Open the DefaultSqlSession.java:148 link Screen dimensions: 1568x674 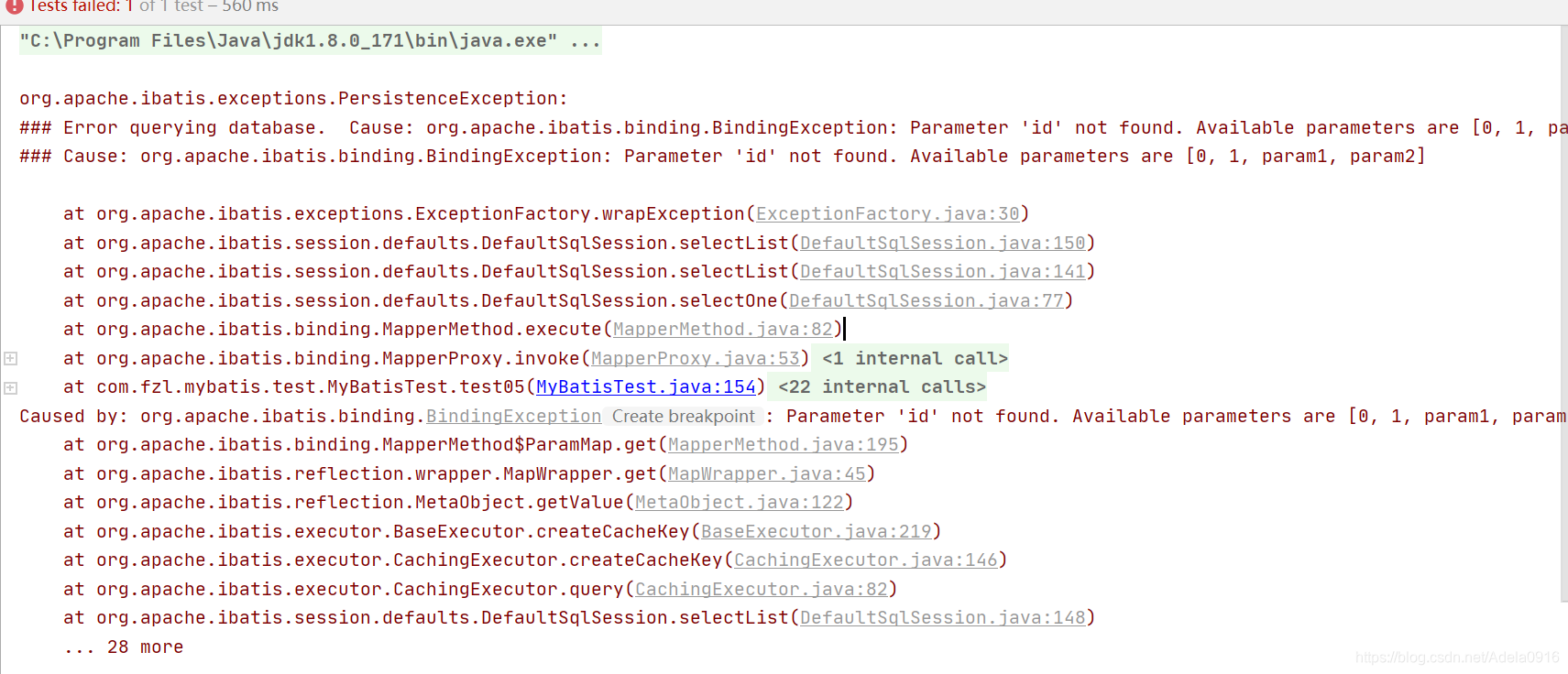942,617
